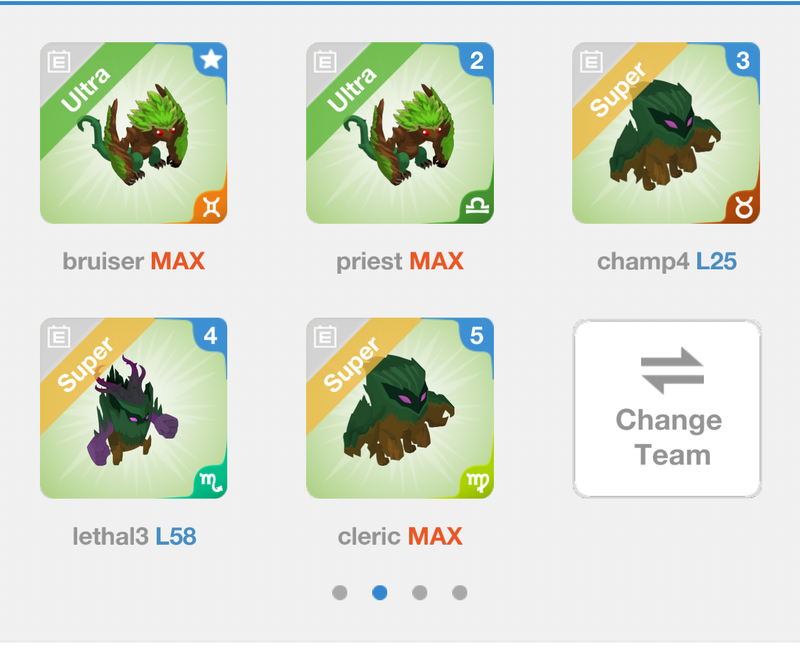Click the number 3 slot badge on champ4
800x653 pixels.
coord(743,61)
